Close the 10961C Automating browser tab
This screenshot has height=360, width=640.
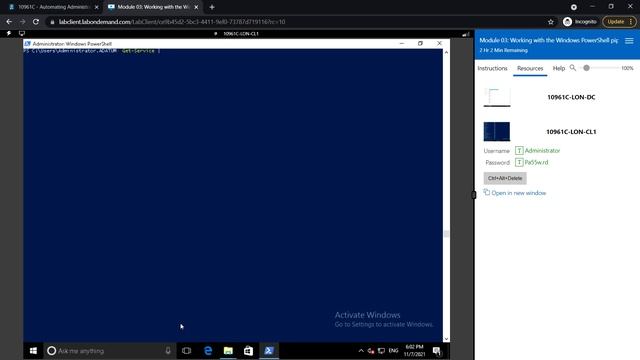click(x=96, y=7)
